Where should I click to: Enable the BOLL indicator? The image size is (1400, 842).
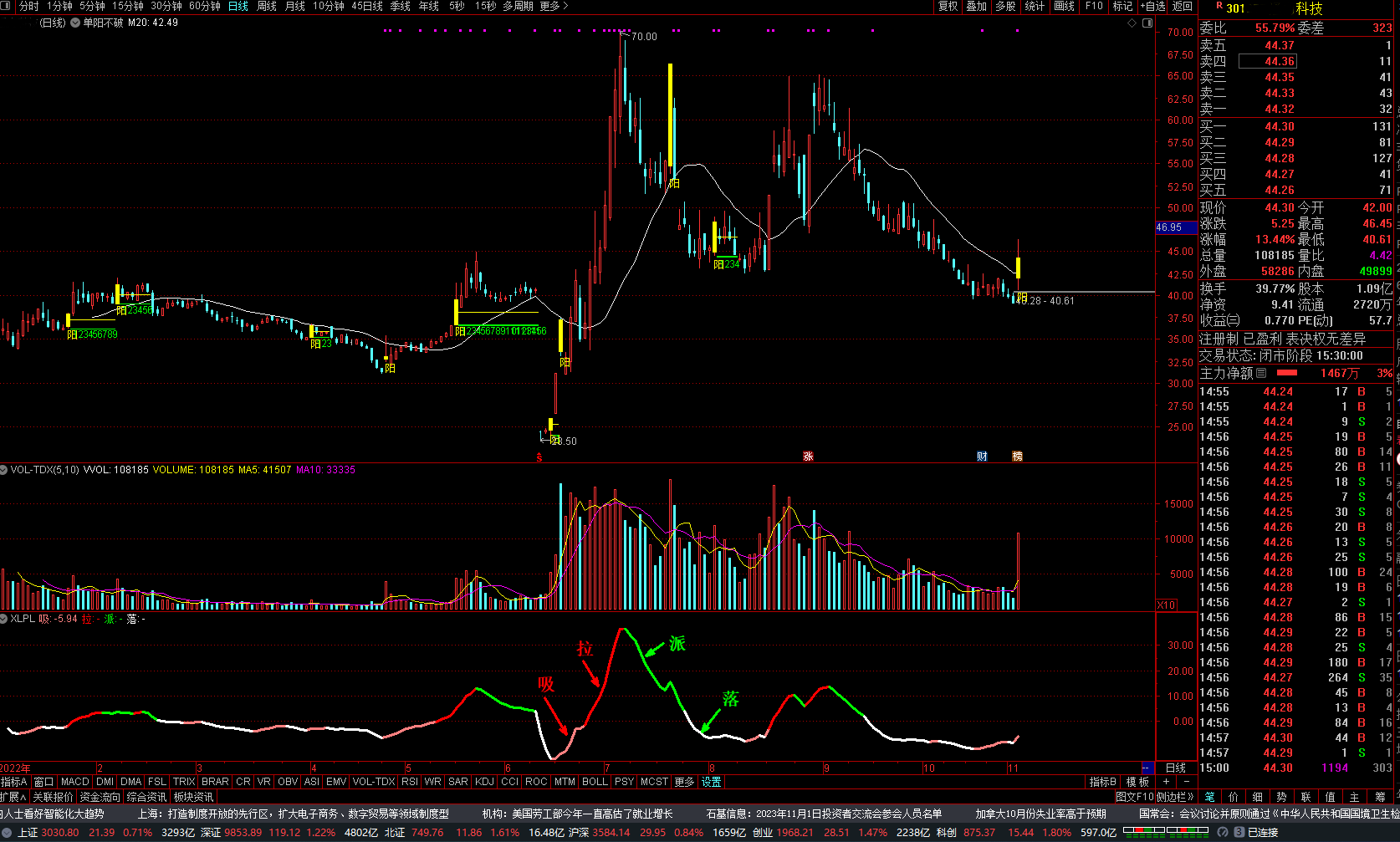pyautogui.click(x=595, y=782)
